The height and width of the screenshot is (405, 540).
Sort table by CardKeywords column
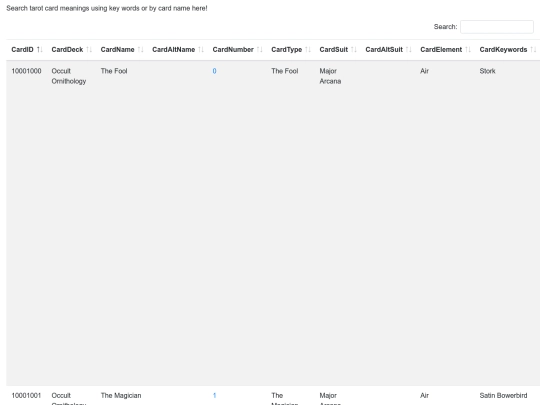(x=507, y=50)
